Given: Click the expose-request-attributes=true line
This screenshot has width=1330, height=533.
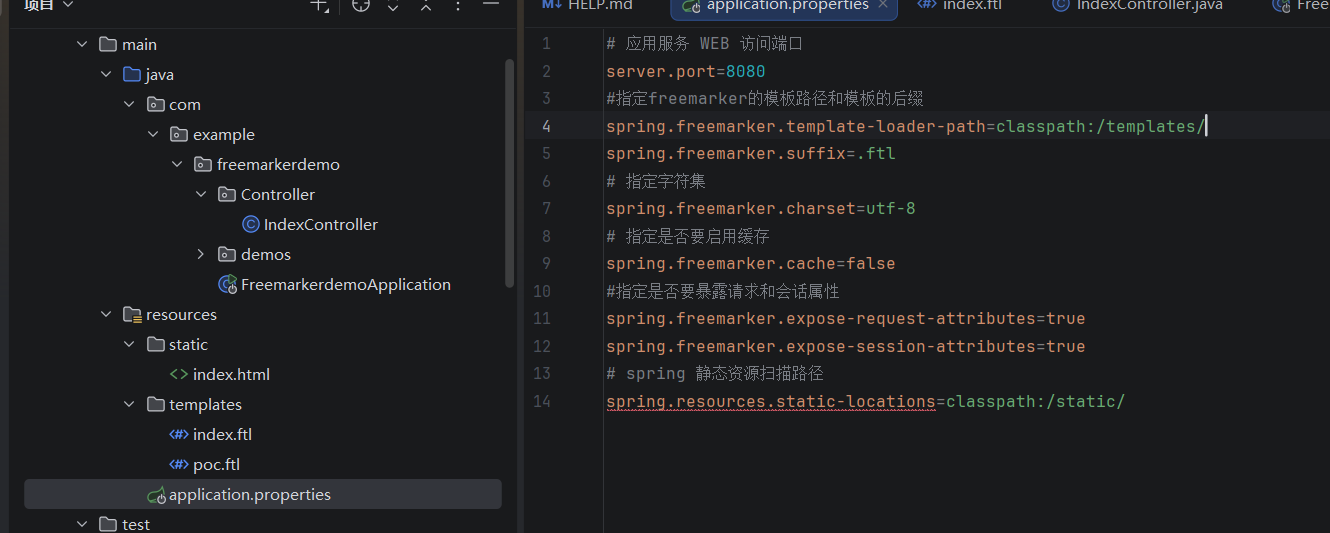Looking at the screenshot, I should (845, 318).
